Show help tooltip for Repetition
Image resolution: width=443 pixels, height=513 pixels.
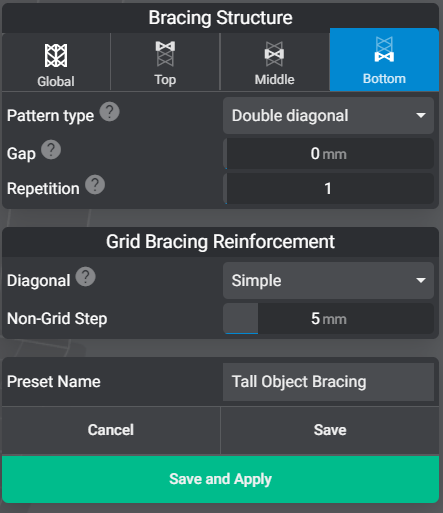click(95, 185)
